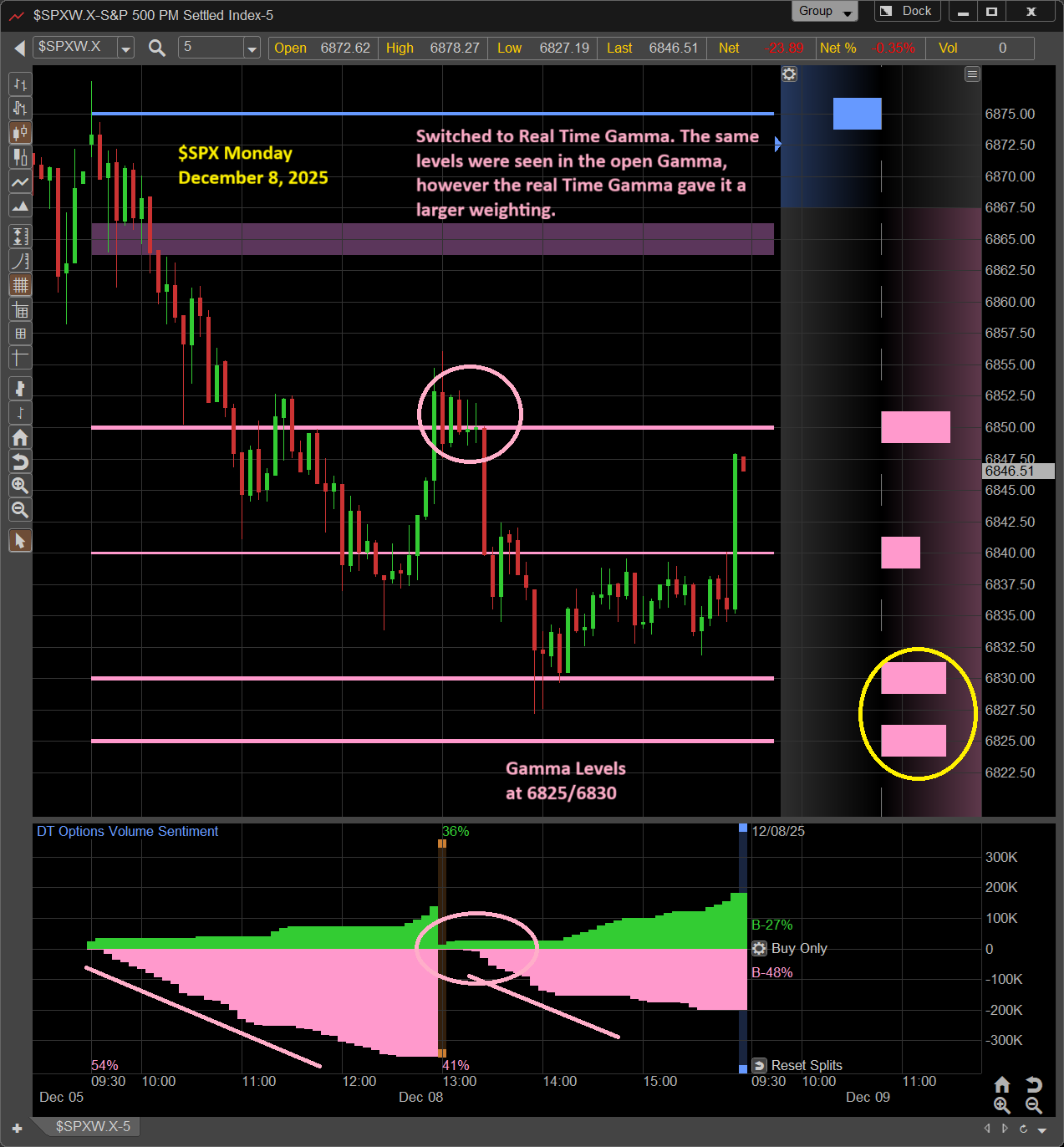Click the left toolbar home reset icon
Screen dimensions: 1064x1147
click(20, 437)
